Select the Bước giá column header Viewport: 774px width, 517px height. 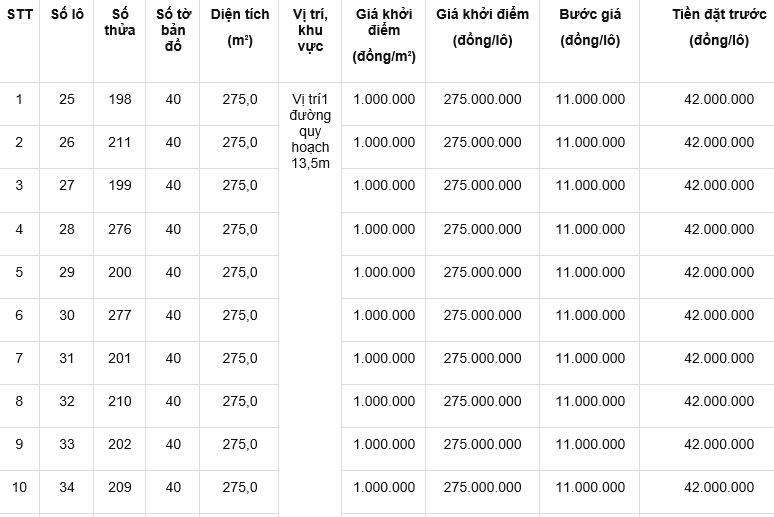coord(590,27)
